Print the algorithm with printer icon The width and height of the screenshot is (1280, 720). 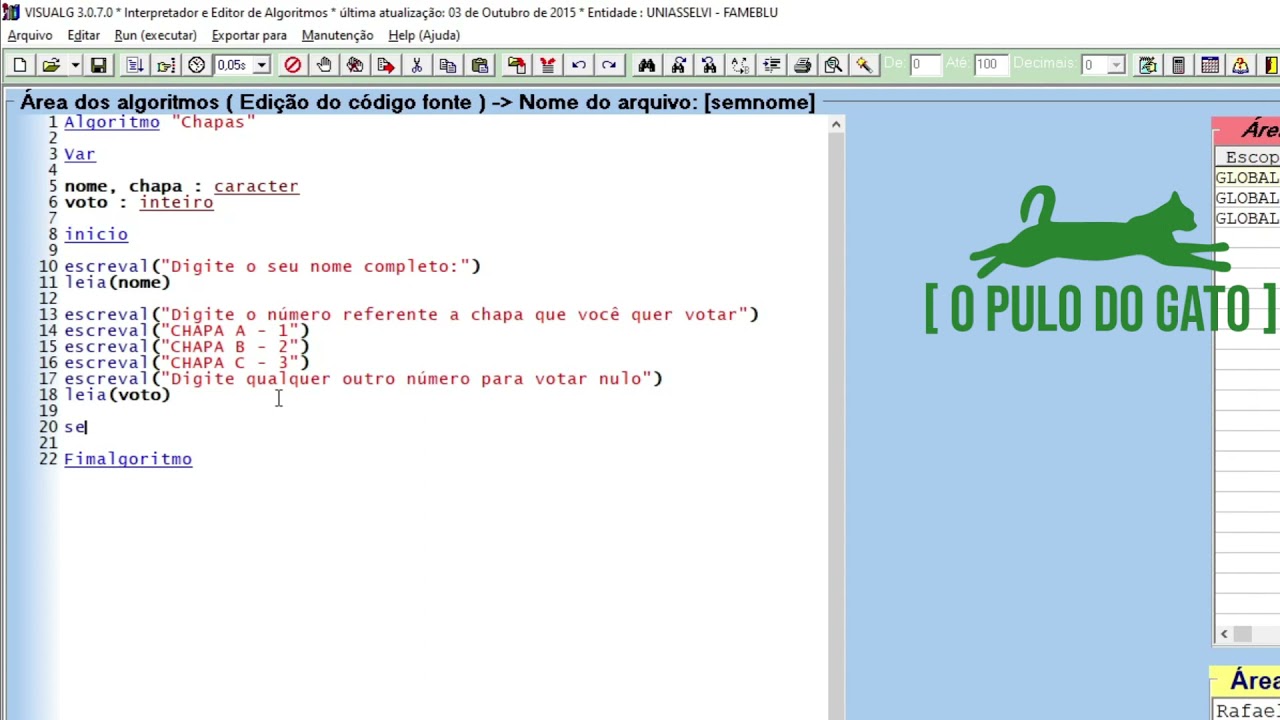[x=802, y=65]
